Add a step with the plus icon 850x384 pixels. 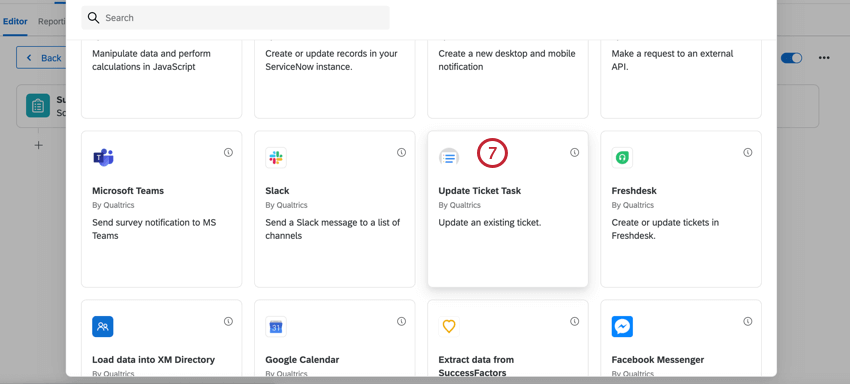38,145
